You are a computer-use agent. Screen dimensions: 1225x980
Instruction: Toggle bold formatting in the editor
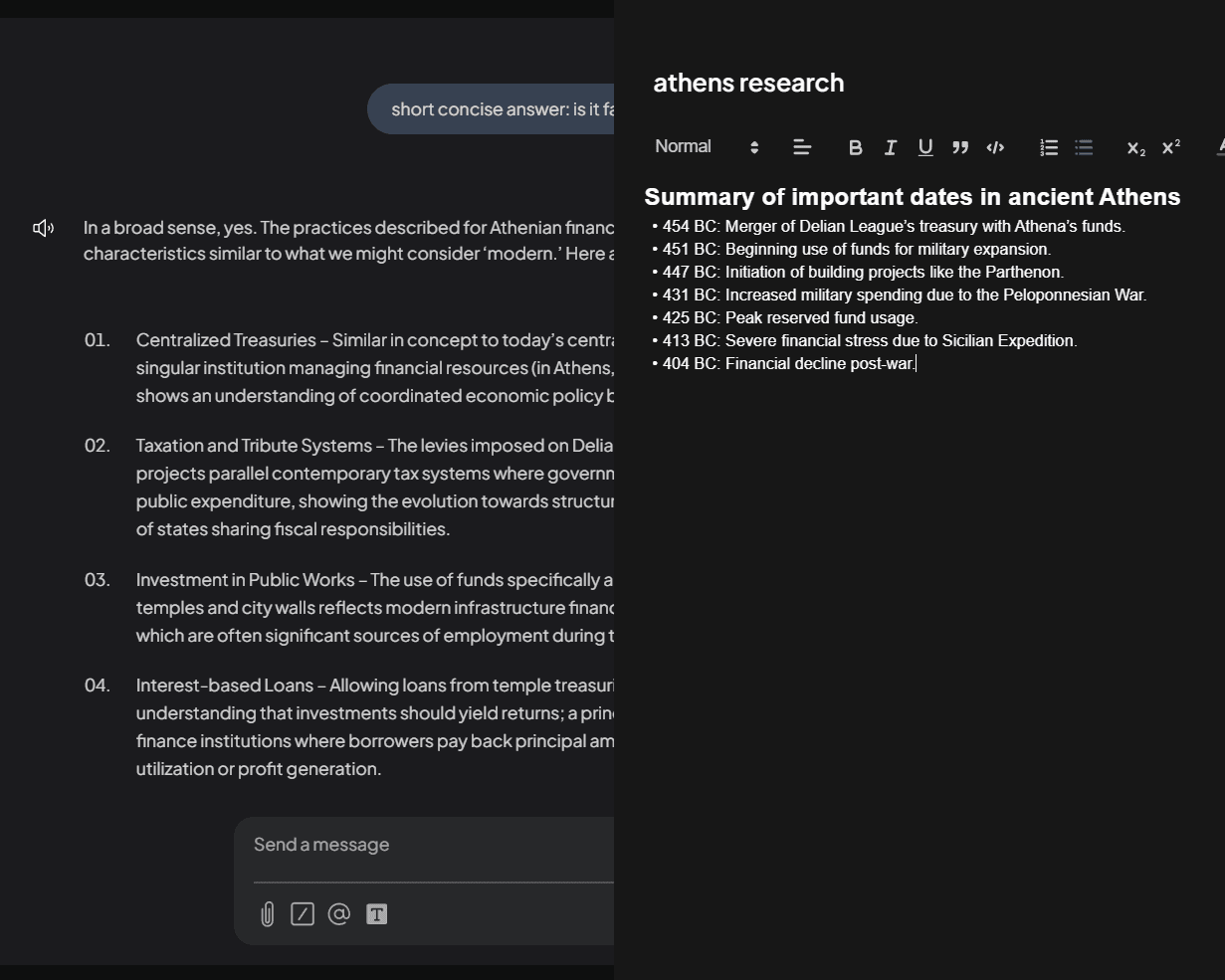tap(855, 147)
